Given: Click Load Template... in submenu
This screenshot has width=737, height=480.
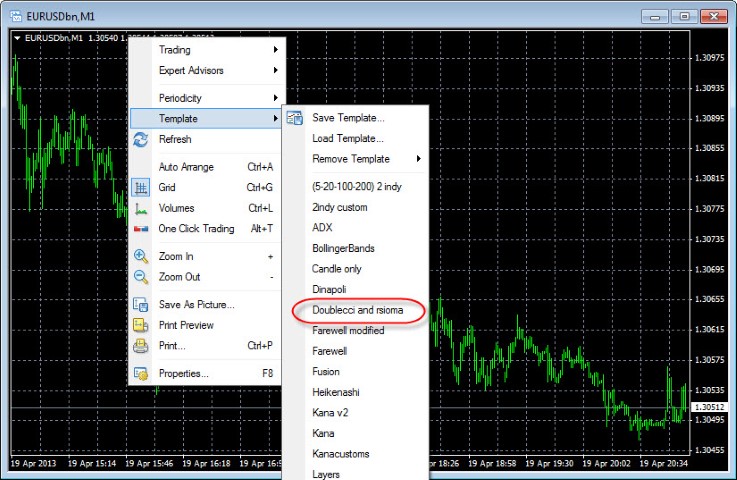Looking at the screenshot, I should [355, 139].
